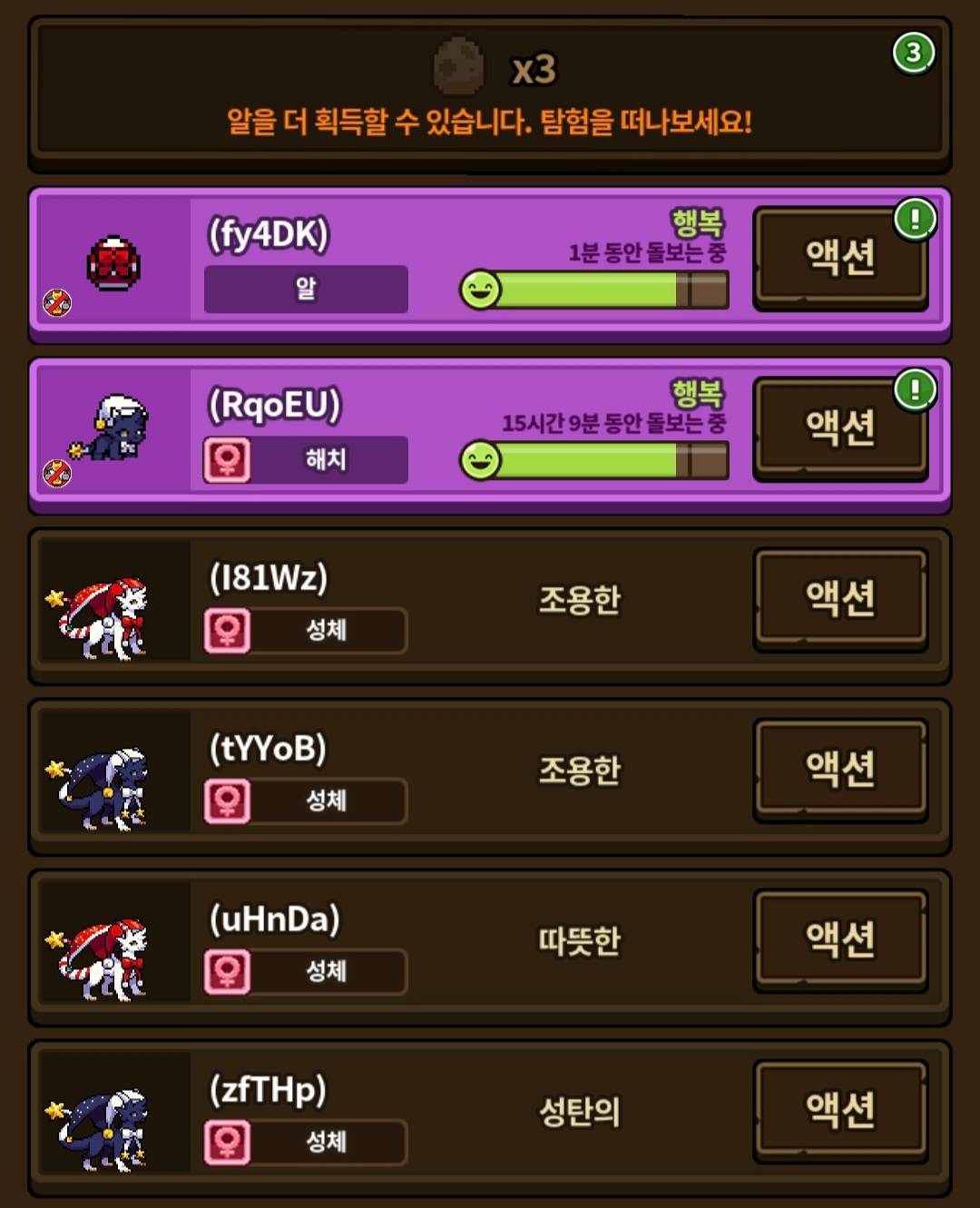
Task: Select the red egg sprite for fy4DK
Action: pos(113,263)
